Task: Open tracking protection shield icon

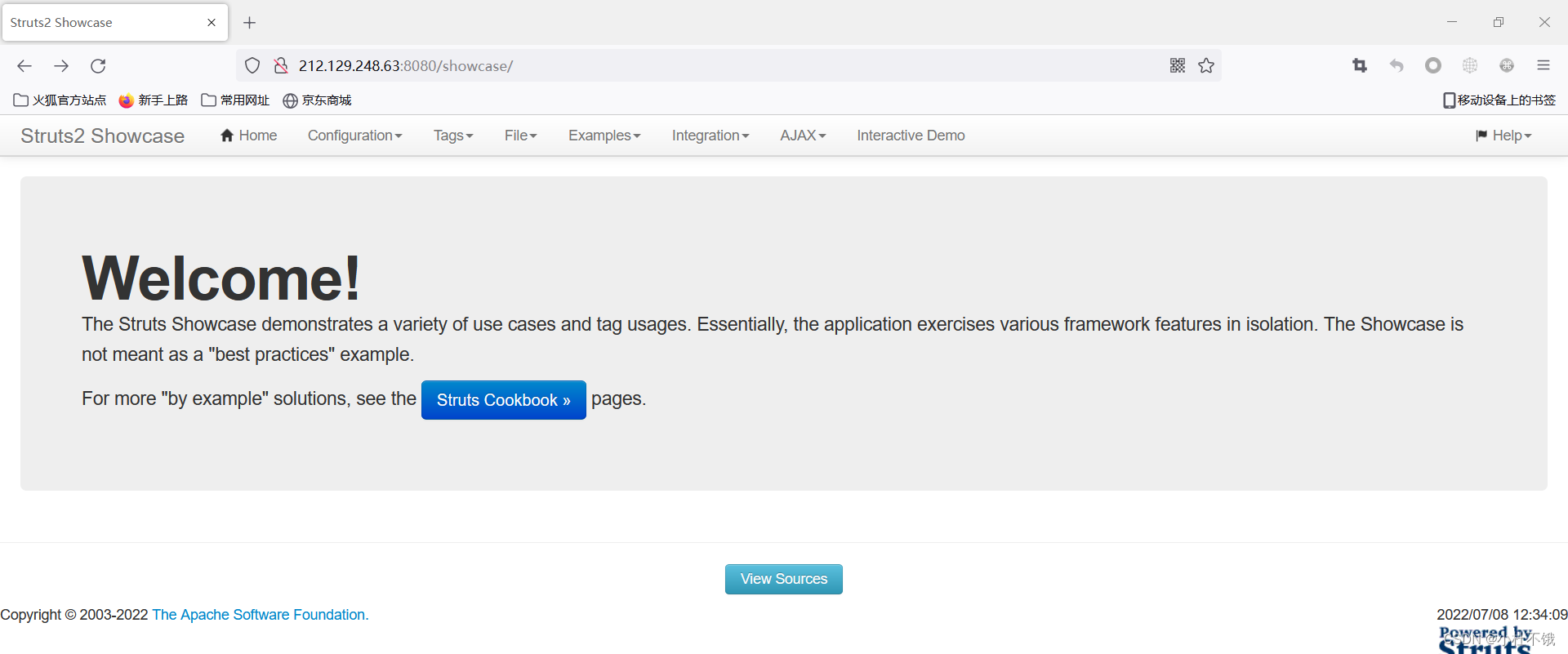Action: pos(252,66)
